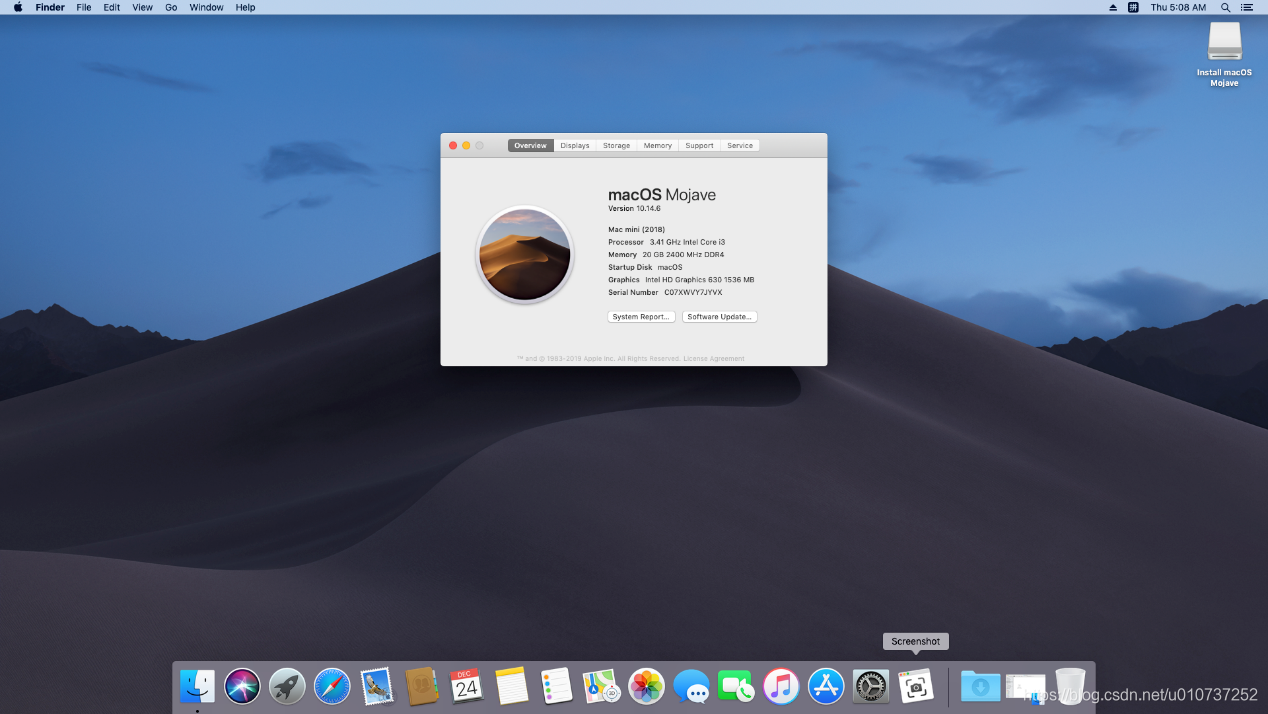Image resolution: width=1268 pixels, height=714 pixels.
Task: Open Trash in the Dock
Action: tap(1070, 686)
